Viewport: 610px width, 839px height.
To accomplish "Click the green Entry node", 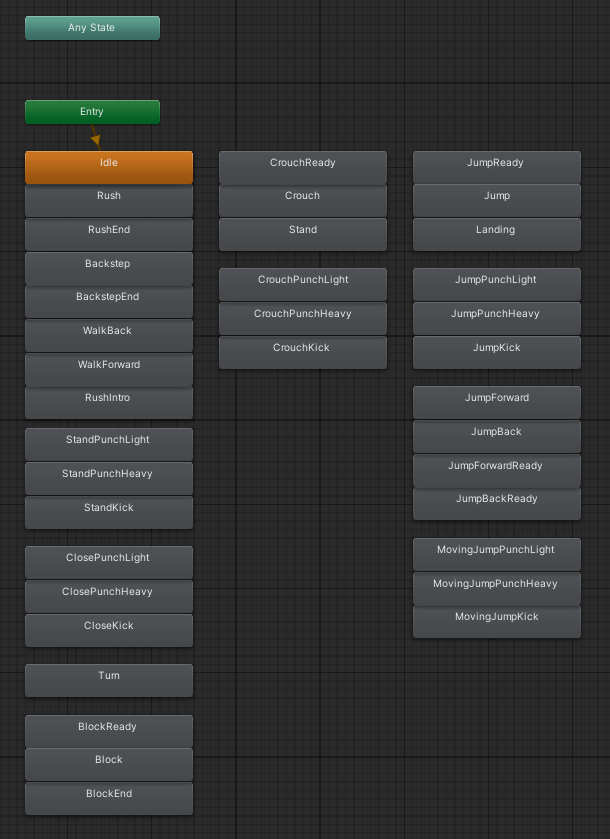I will pyautogui.click(x=92, y=112).
